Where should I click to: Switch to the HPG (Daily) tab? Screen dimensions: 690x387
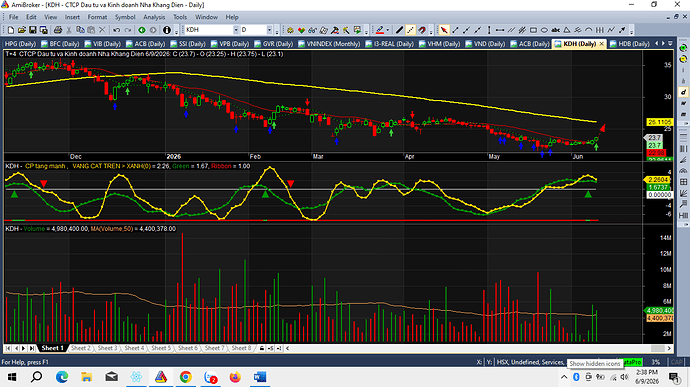click(x=20, y=44)
